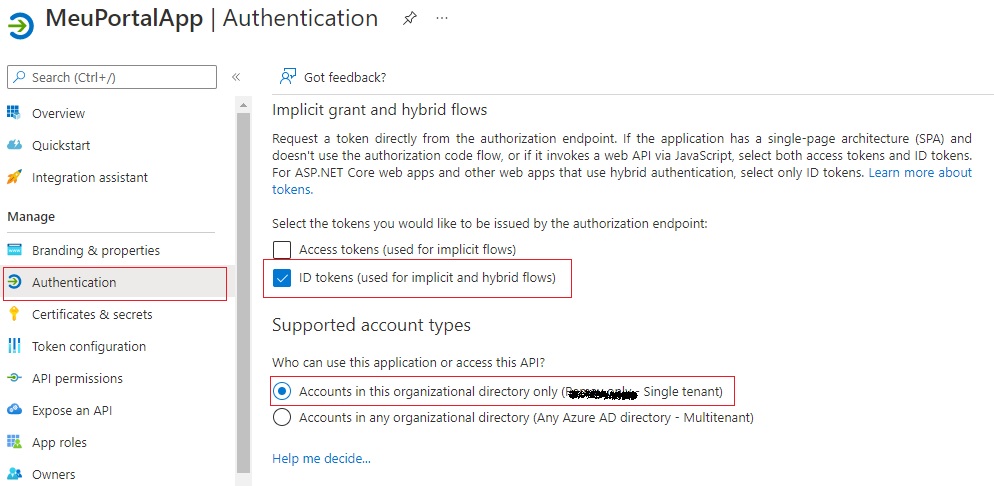
Task: Uncheck the ID tokens checkbox
Action: click(x=282, y=277)
